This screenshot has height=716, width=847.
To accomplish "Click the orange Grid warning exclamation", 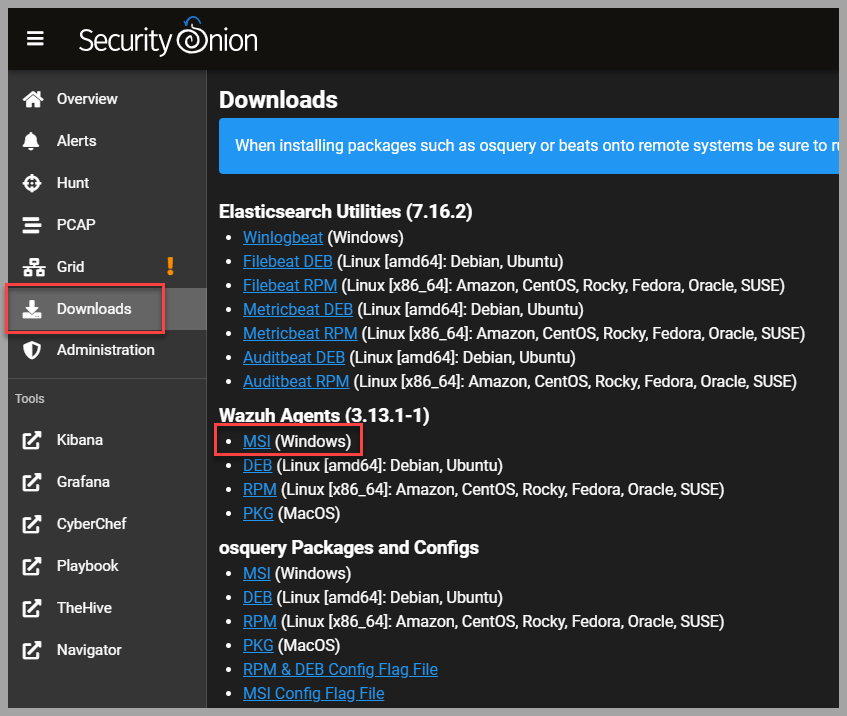I will (x=170, y=266).
